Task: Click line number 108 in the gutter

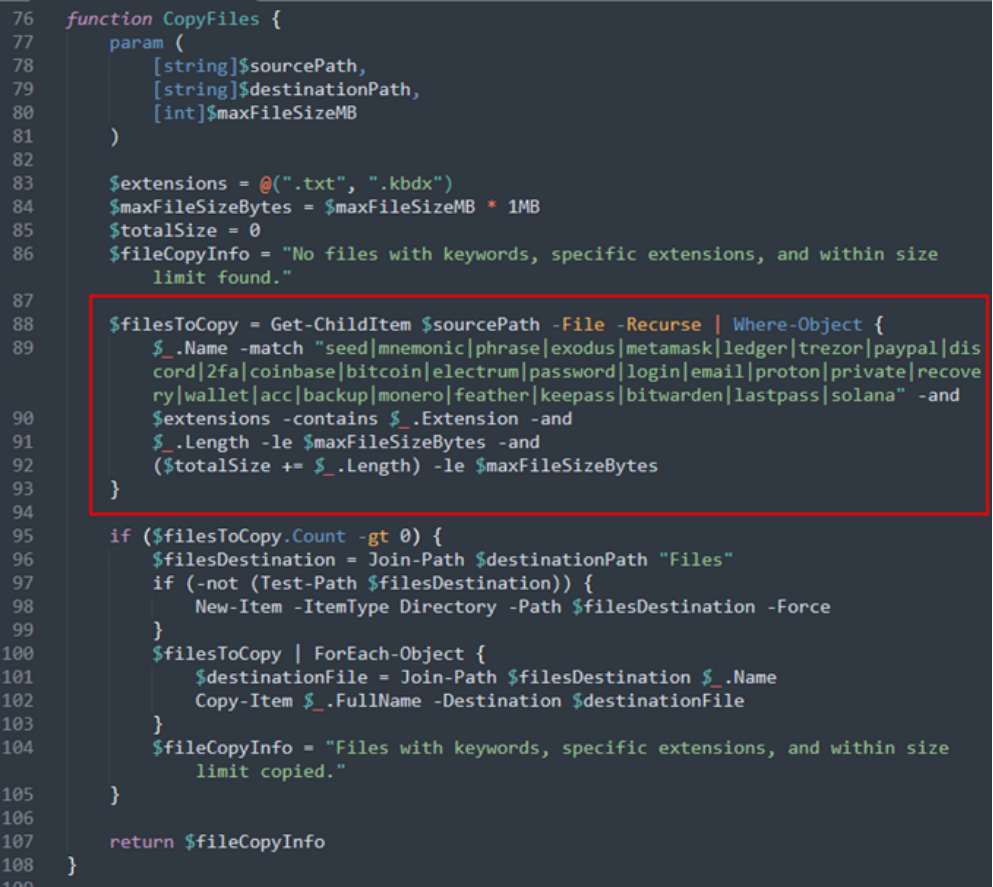Action: (x=18, y=865)
